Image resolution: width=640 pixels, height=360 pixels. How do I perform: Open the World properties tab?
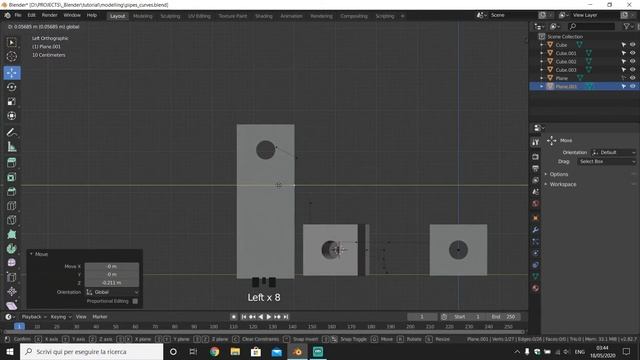[536, 204]
